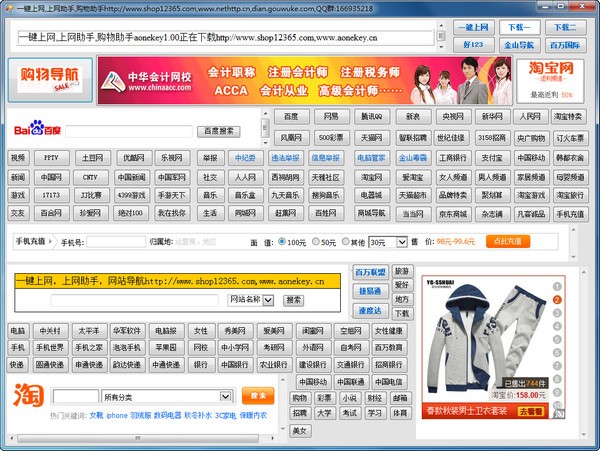Click the 春款秋装男士卫衣套装 ad caption
600x451 pixels.
tap(467, 411)
